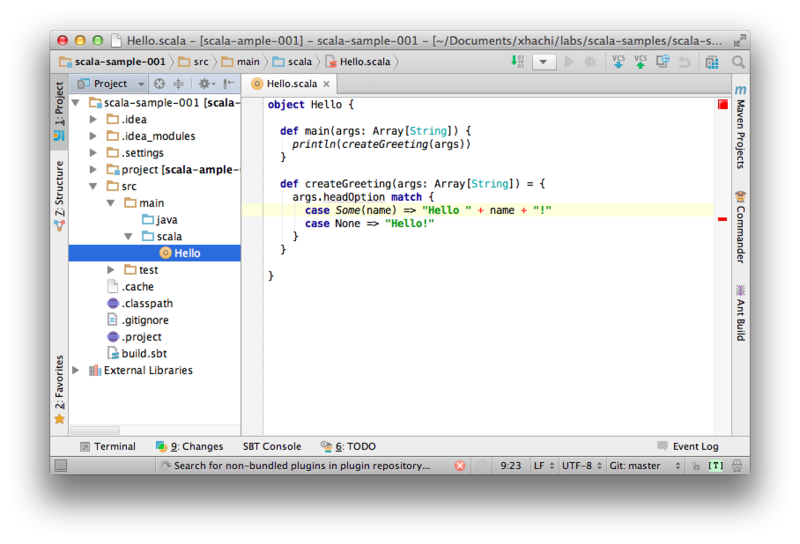
Task: Hide the Project panel with pin icon
Action: [x=229, y=84]
